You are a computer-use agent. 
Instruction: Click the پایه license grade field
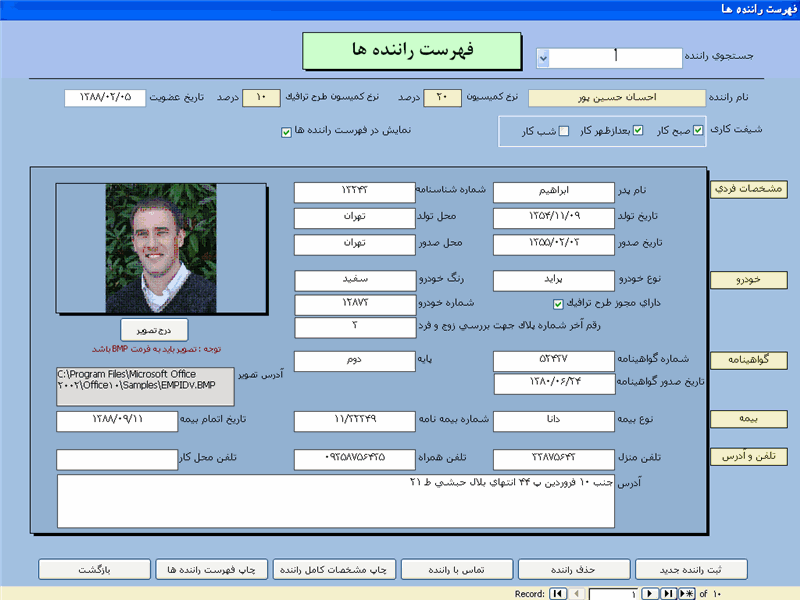(355, 361)
